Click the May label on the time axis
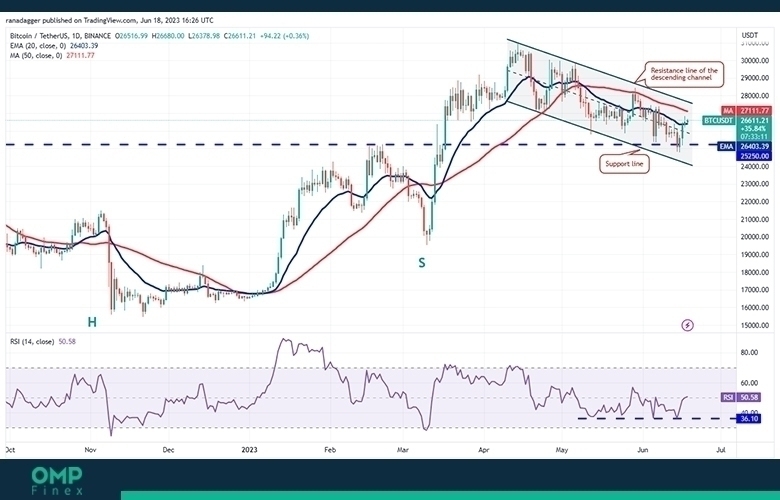The width and height of the screenshot is (780, 500). tap(562, 450)
